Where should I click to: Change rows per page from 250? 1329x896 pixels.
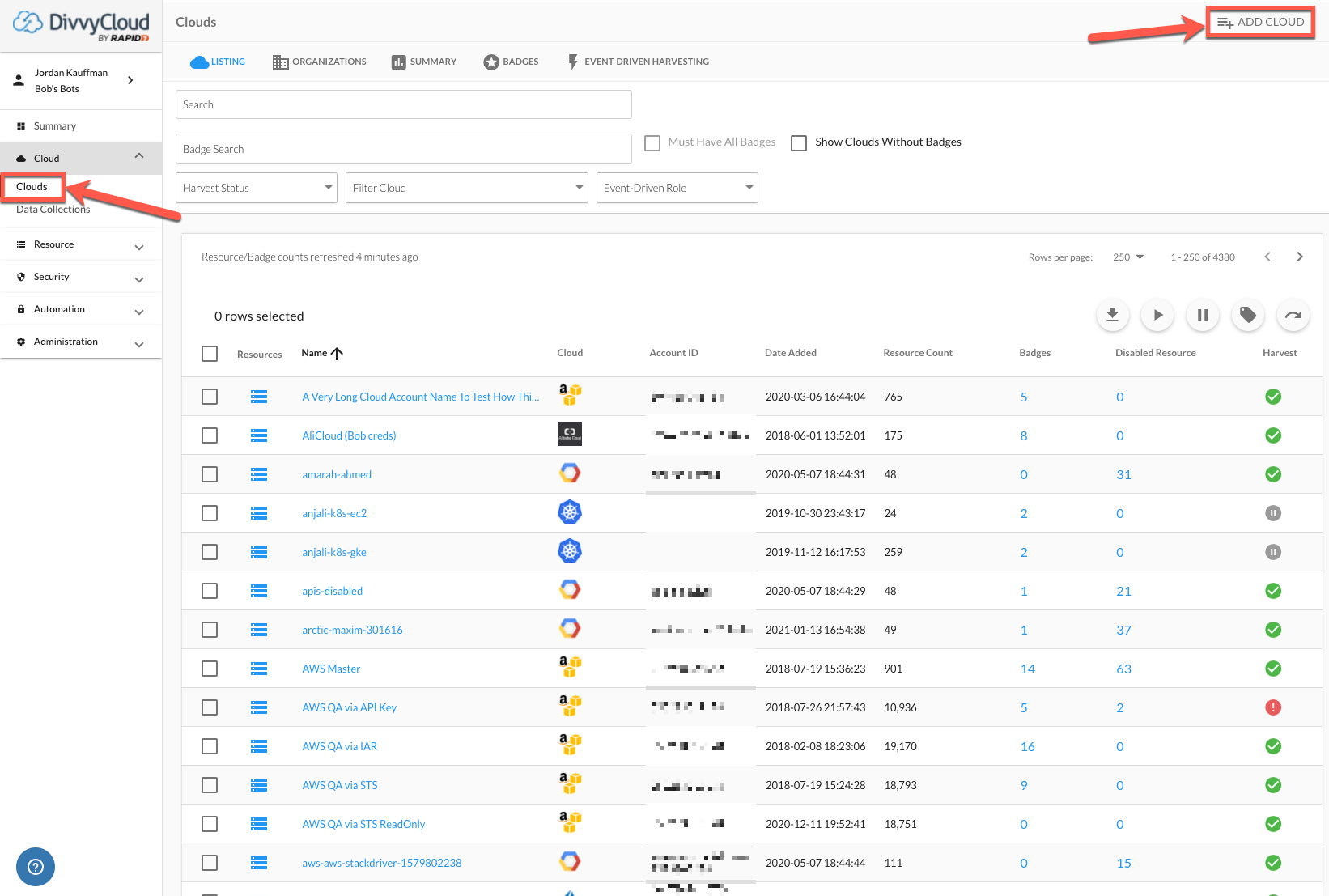[x=1128, y=257]
